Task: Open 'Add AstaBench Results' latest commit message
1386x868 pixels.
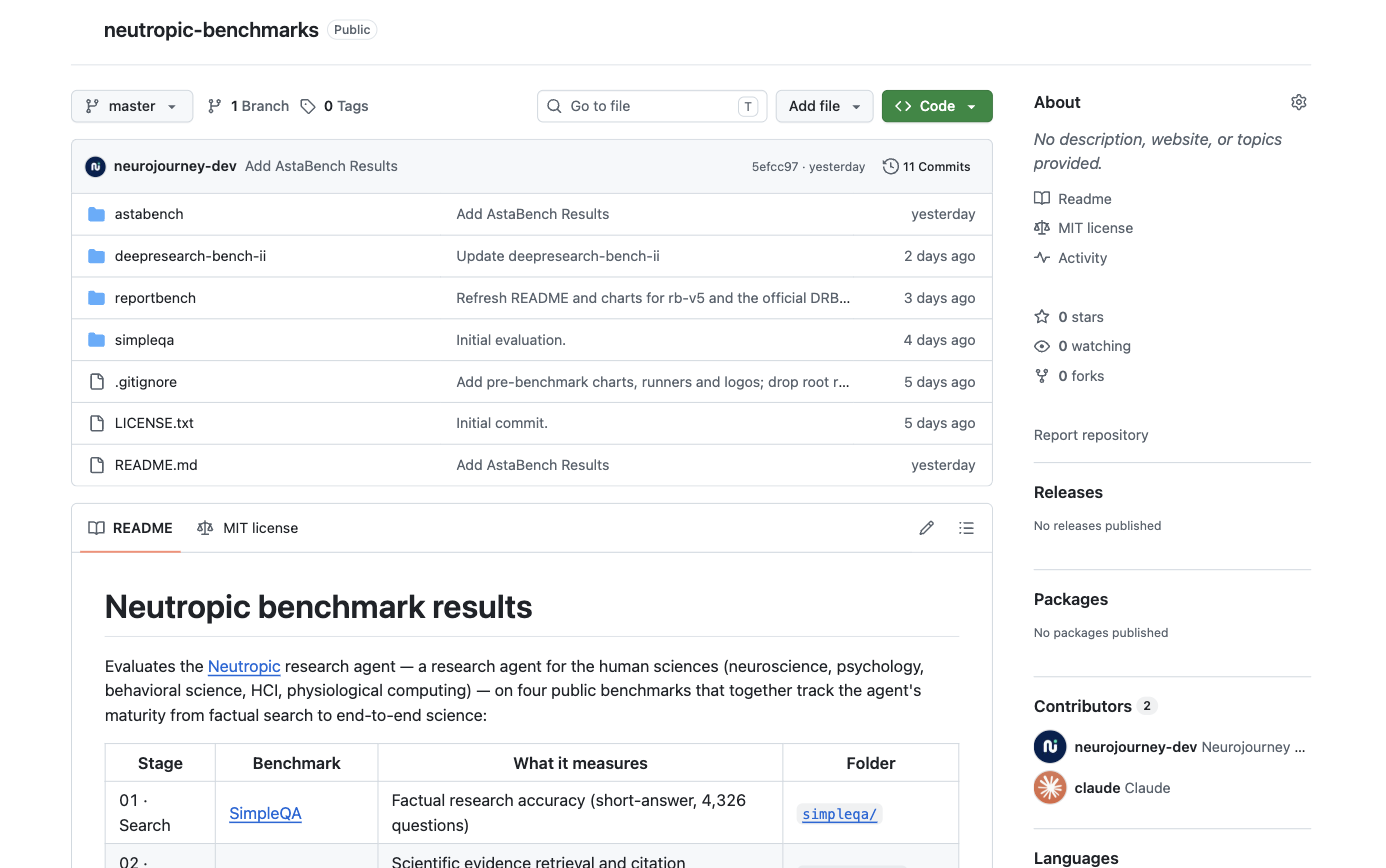Action: 321,166
